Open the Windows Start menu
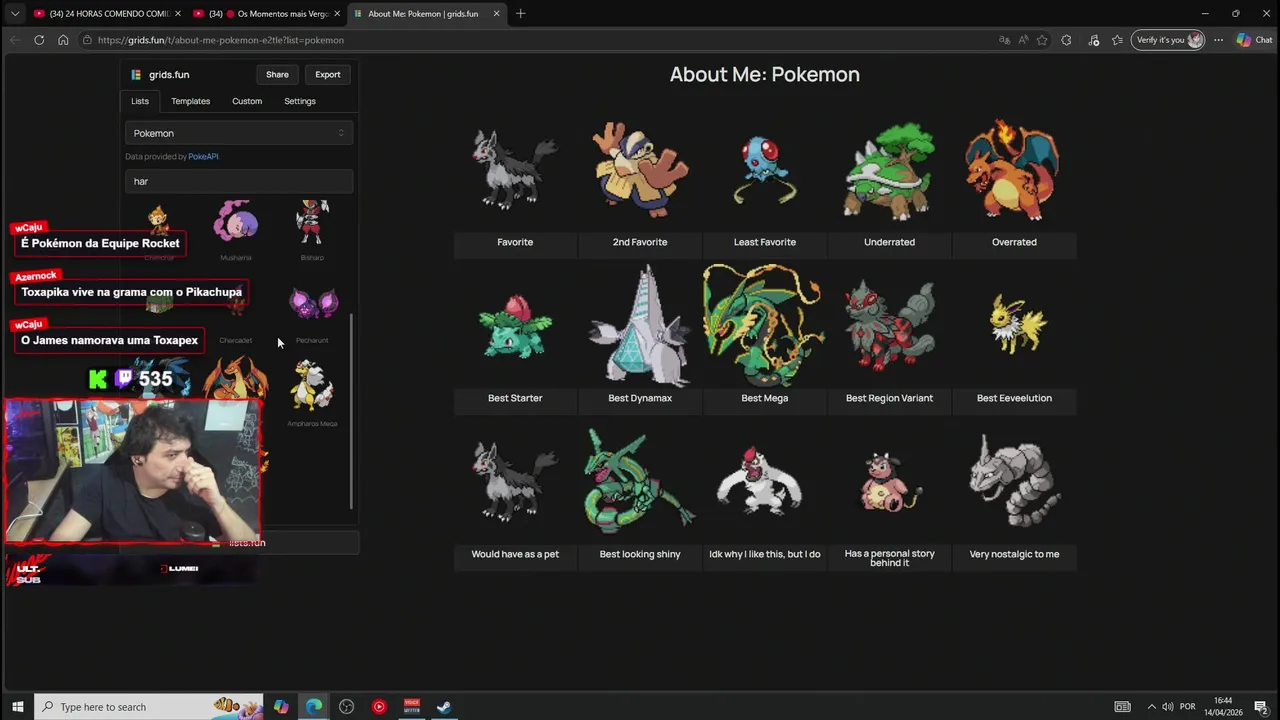This screenshot has height=720, width=1280. pos(17,707)
